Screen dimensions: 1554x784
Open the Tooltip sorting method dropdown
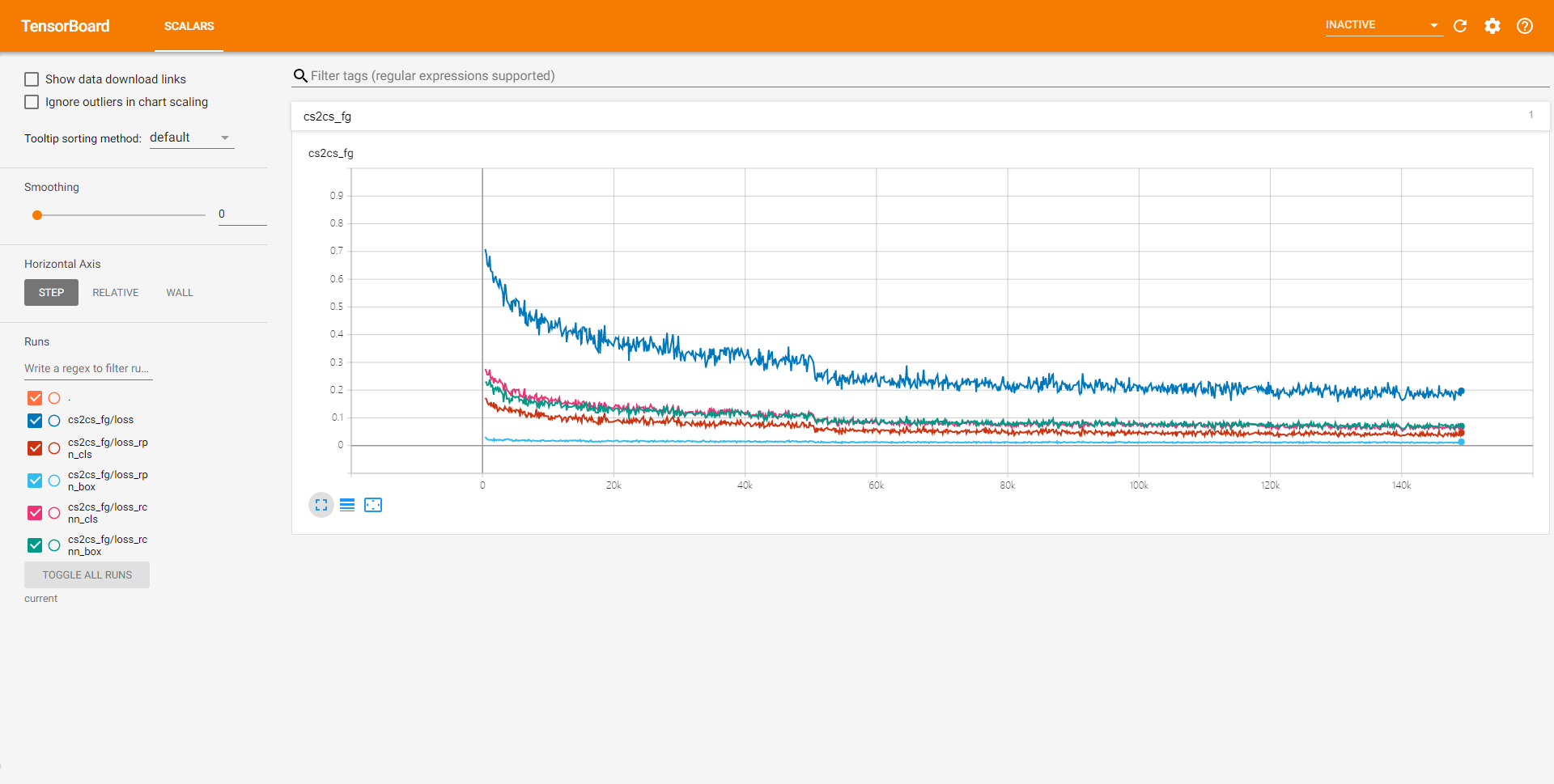coord(192,138)
